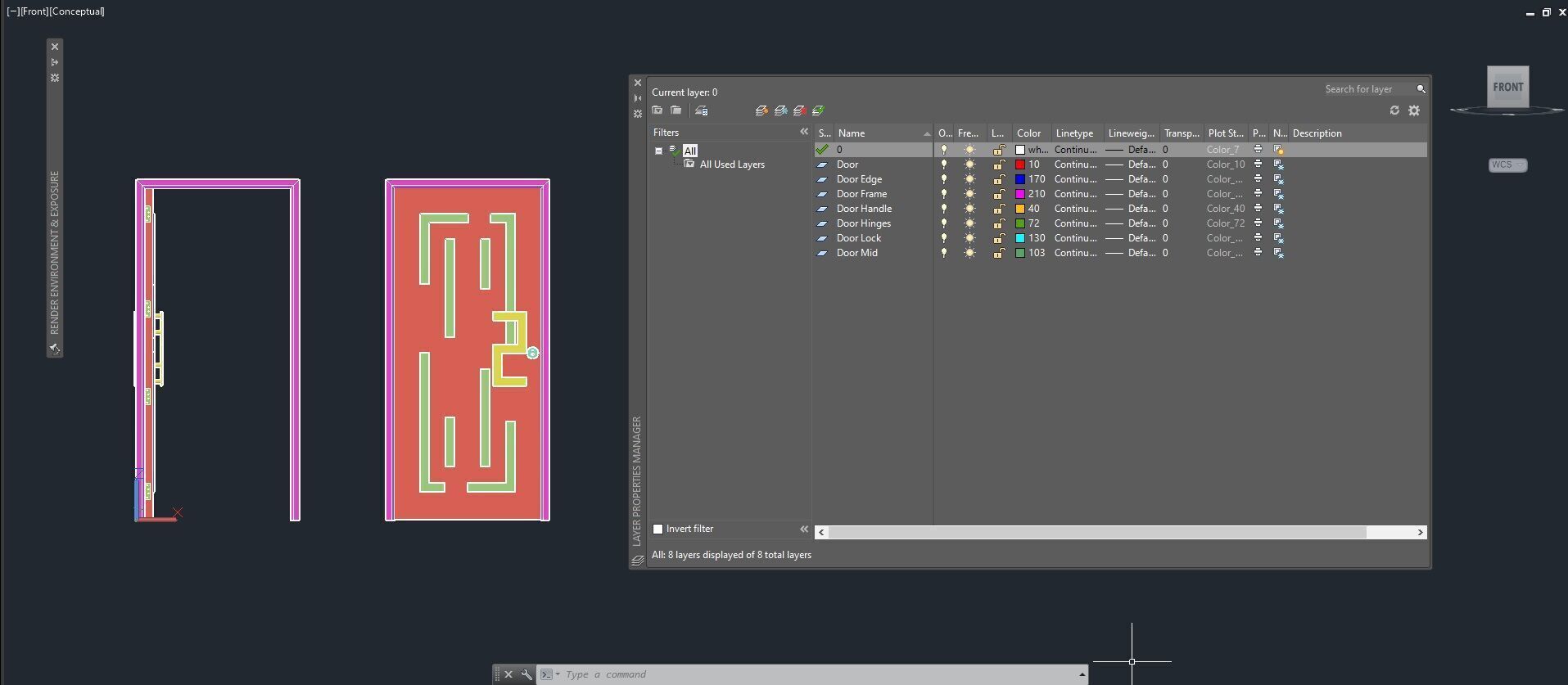Screen dimensions: 1568x685
Task: Click the plot icon for Door Handle layer
Action: click(x=1258, y=209)
